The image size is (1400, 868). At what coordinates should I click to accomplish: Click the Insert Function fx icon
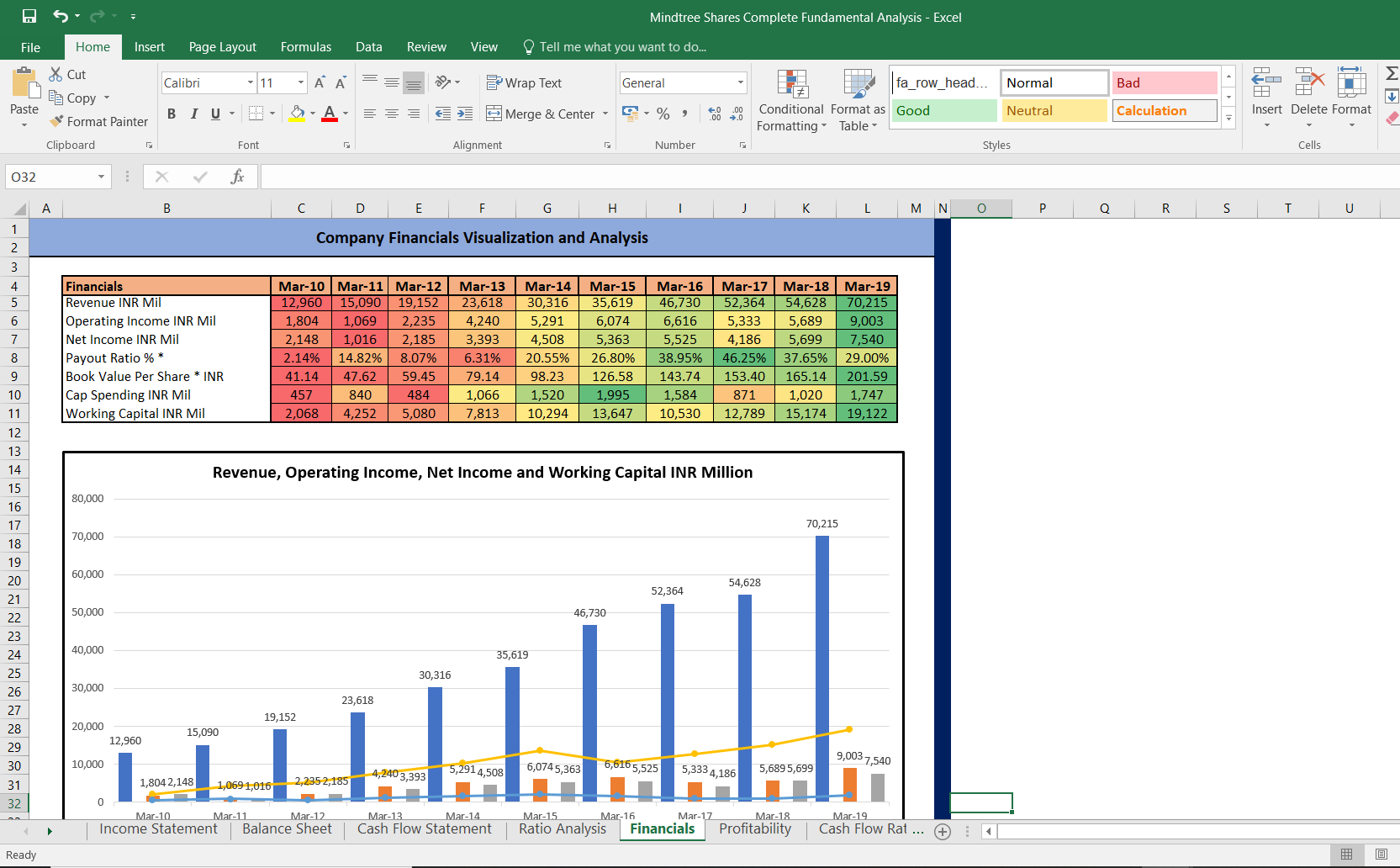click(x=238, y=177)
